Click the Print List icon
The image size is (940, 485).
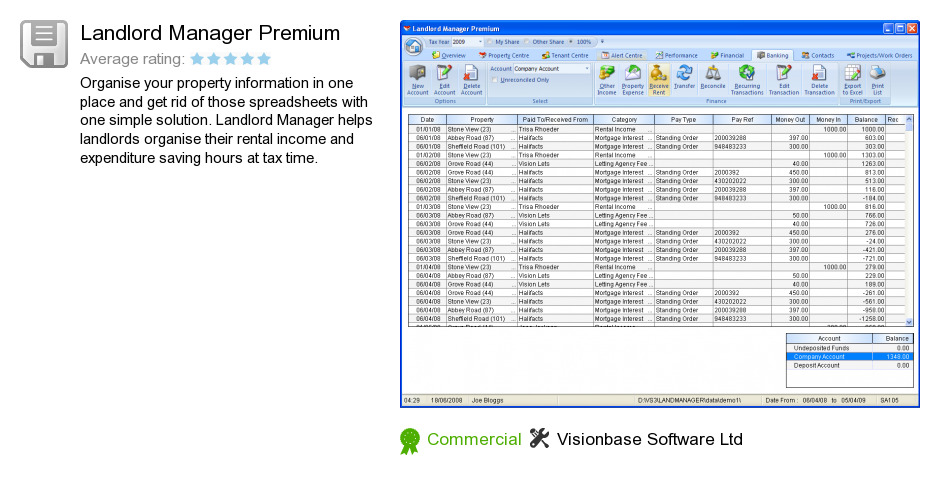878,74
